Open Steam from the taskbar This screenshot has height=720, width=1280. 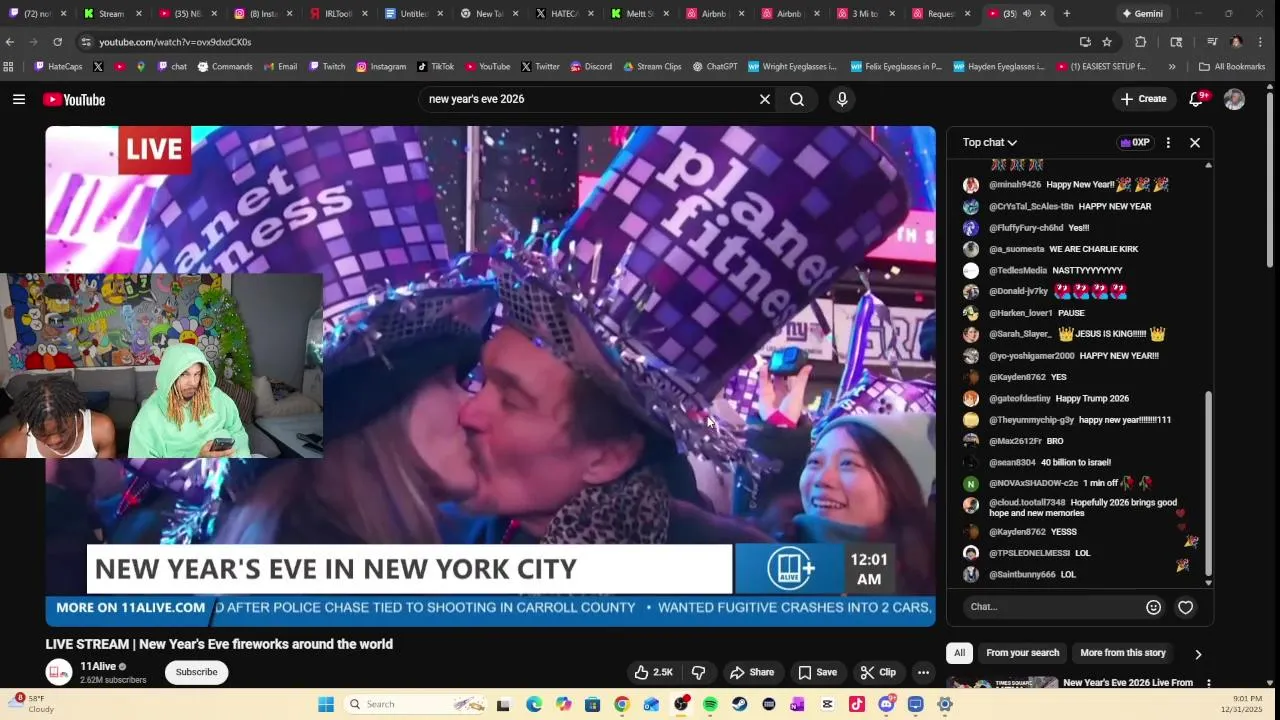739,704
